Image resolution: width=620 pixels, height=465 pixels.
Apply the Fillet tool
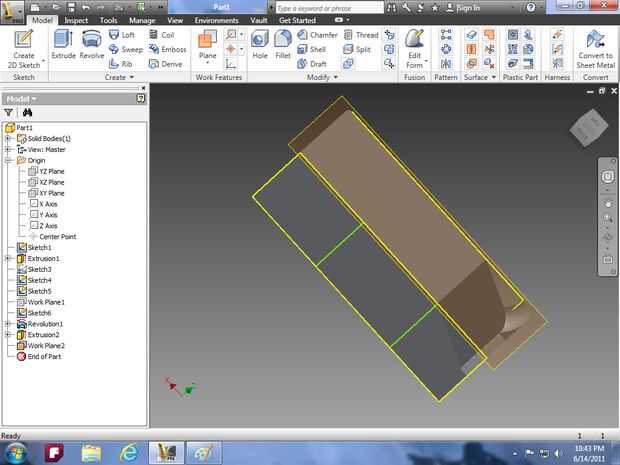point(283,45)
